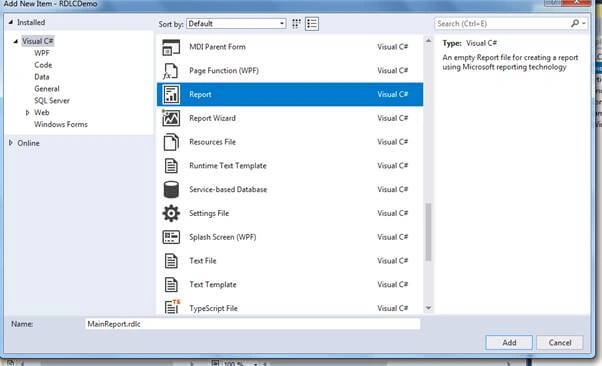The width and height of the screenshot is (602, 366).
Task: Click the Service-based Database icon
Action: point(171,190)
